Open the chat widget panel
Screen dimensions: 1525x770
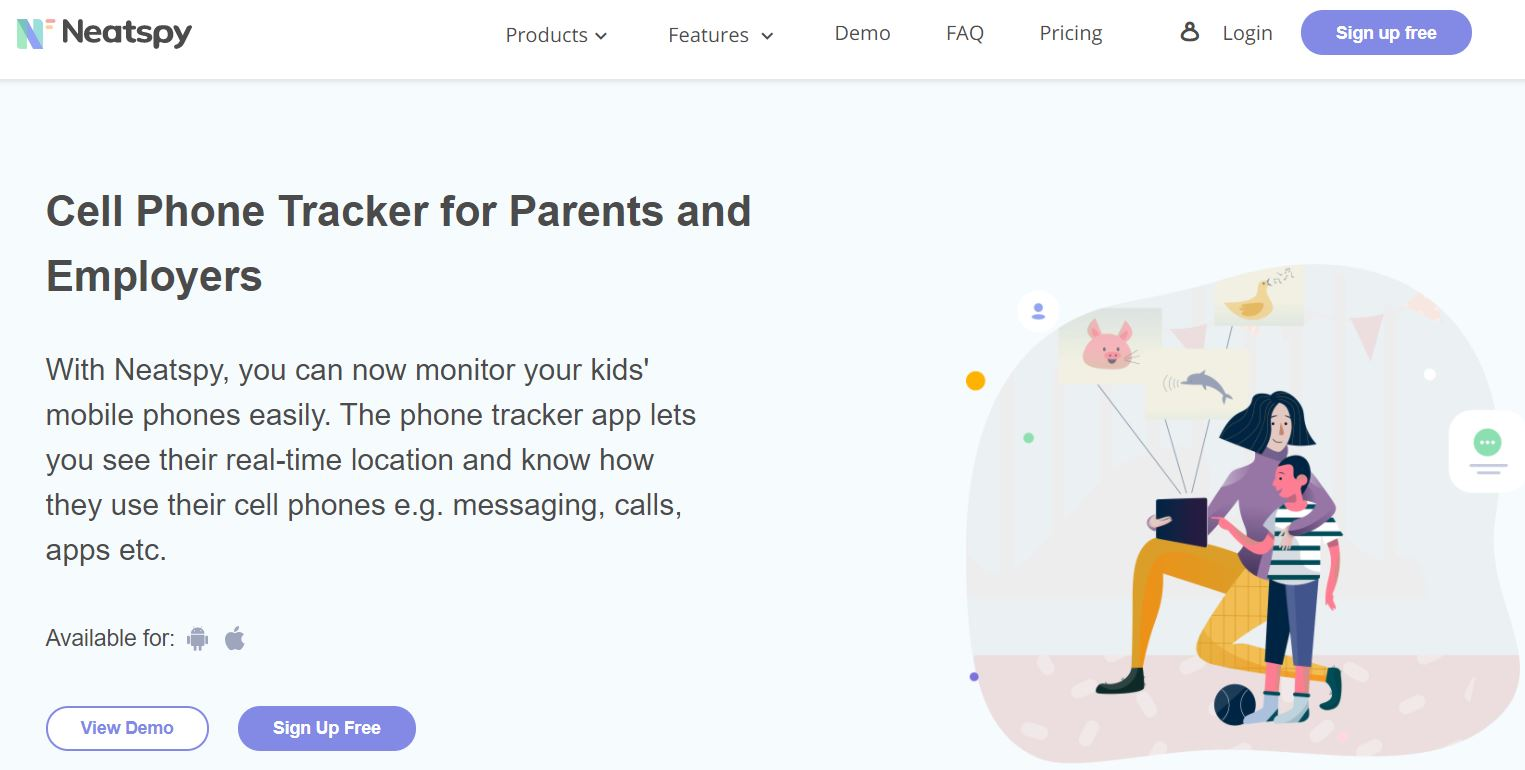tap(1487, 450)
